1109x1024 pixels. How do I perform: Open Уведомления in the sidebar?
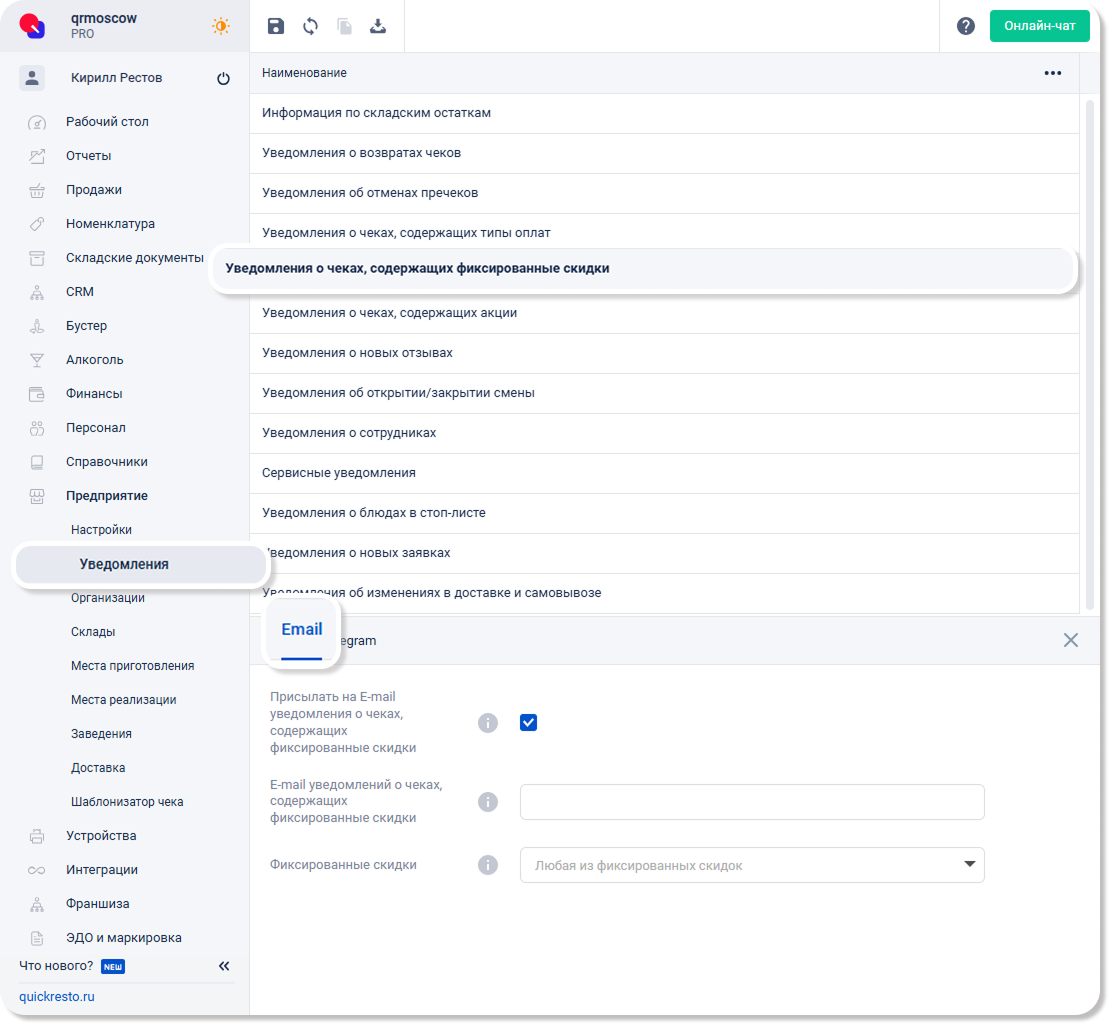pyautogui.click(x=124, y=564)
